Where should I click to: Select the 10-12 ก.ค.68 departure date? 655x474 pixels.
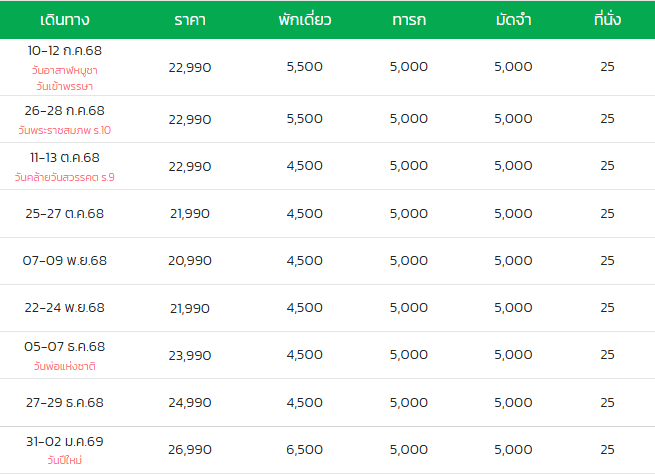click(65, 51)
